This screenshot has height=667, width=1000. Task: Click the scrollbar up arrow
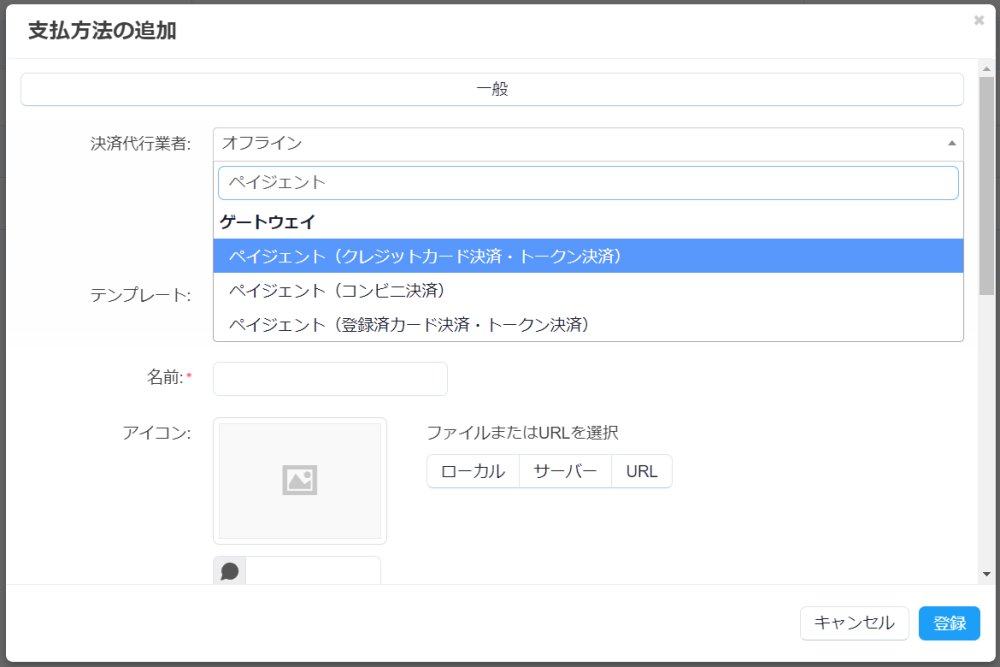point(987,67)
